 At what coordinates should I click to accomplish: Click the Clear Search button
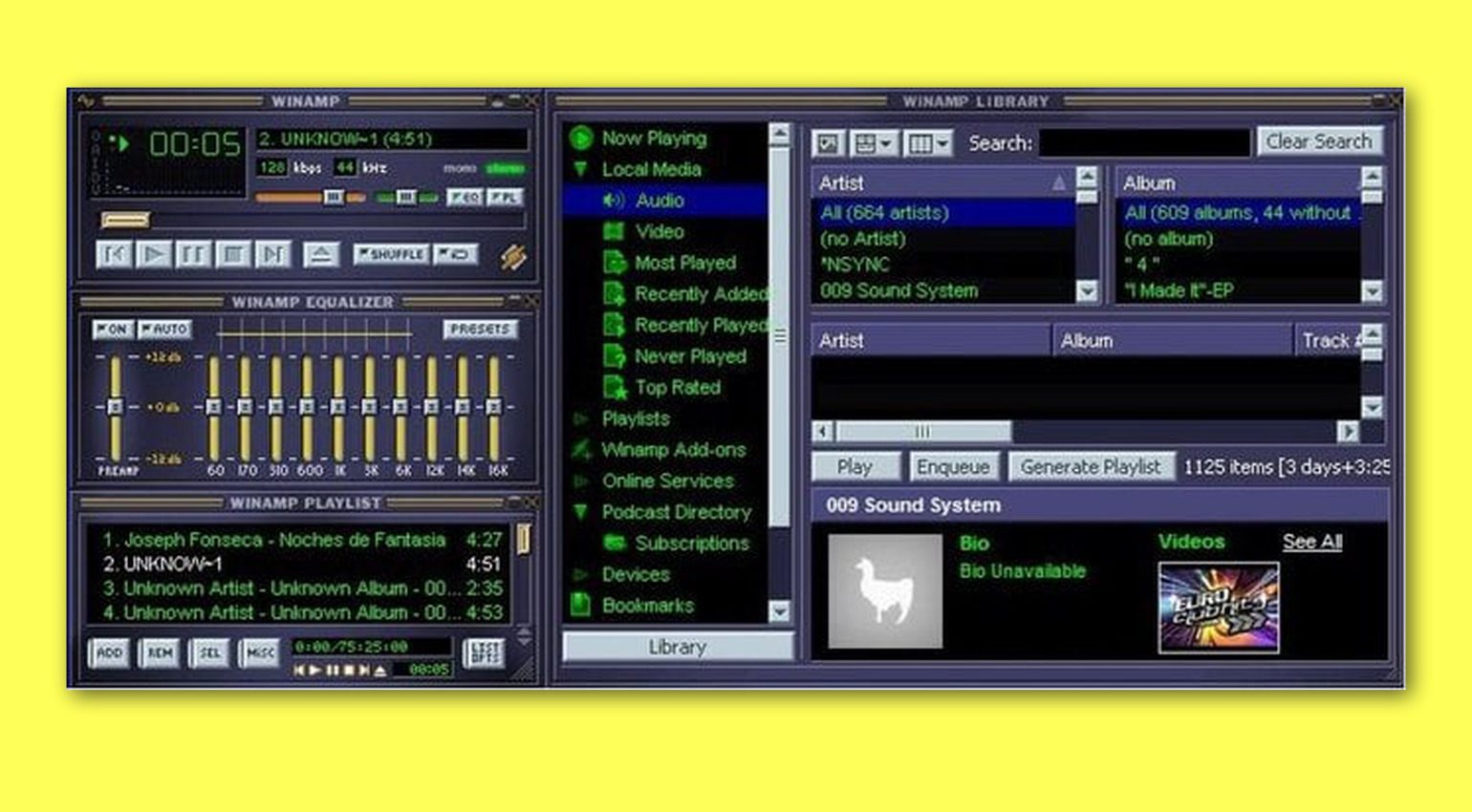1319,141
